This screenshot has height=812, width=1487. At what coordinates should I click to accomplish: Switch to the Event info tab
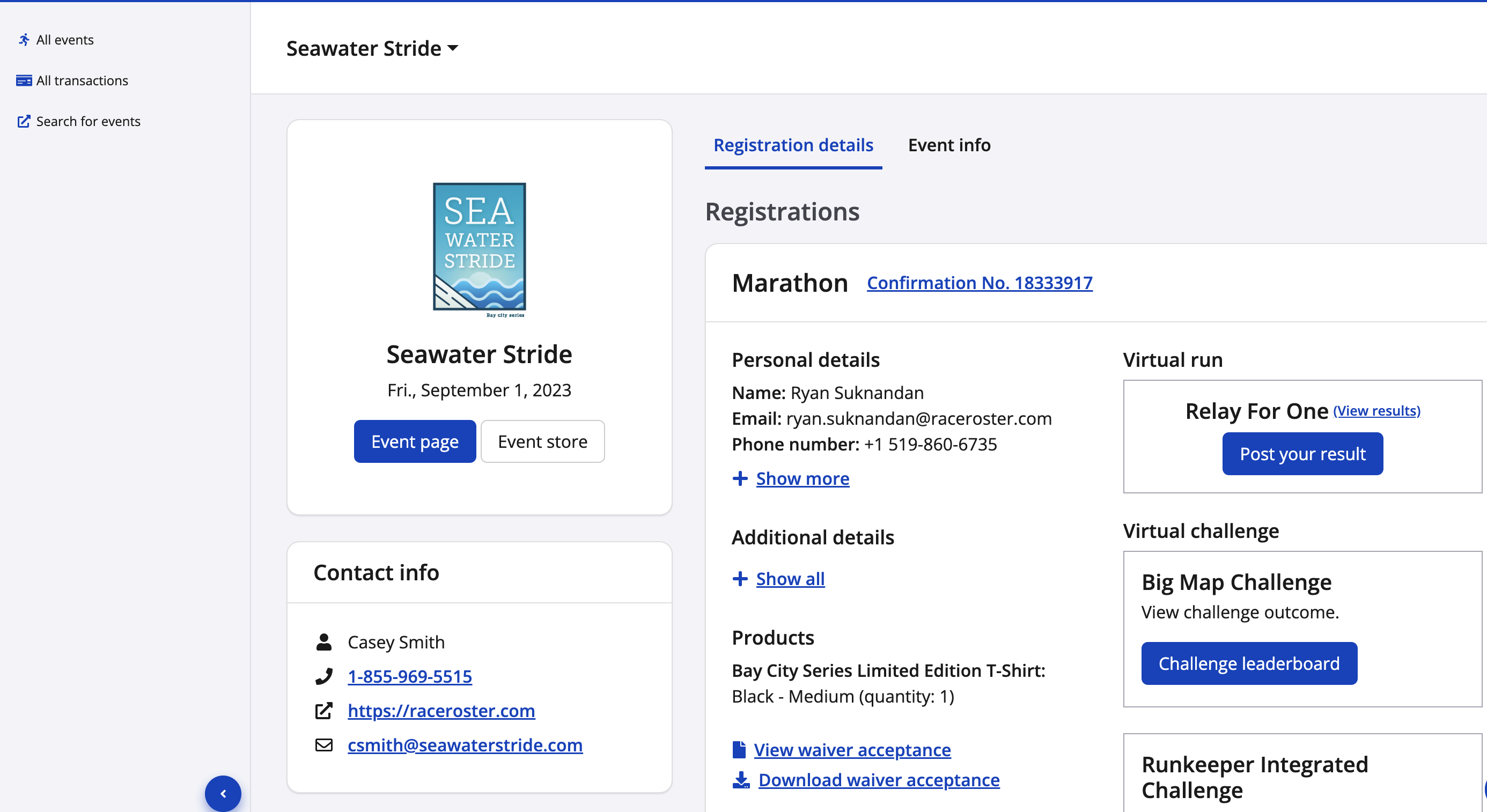pyautogui.click(x=948, y=145)
